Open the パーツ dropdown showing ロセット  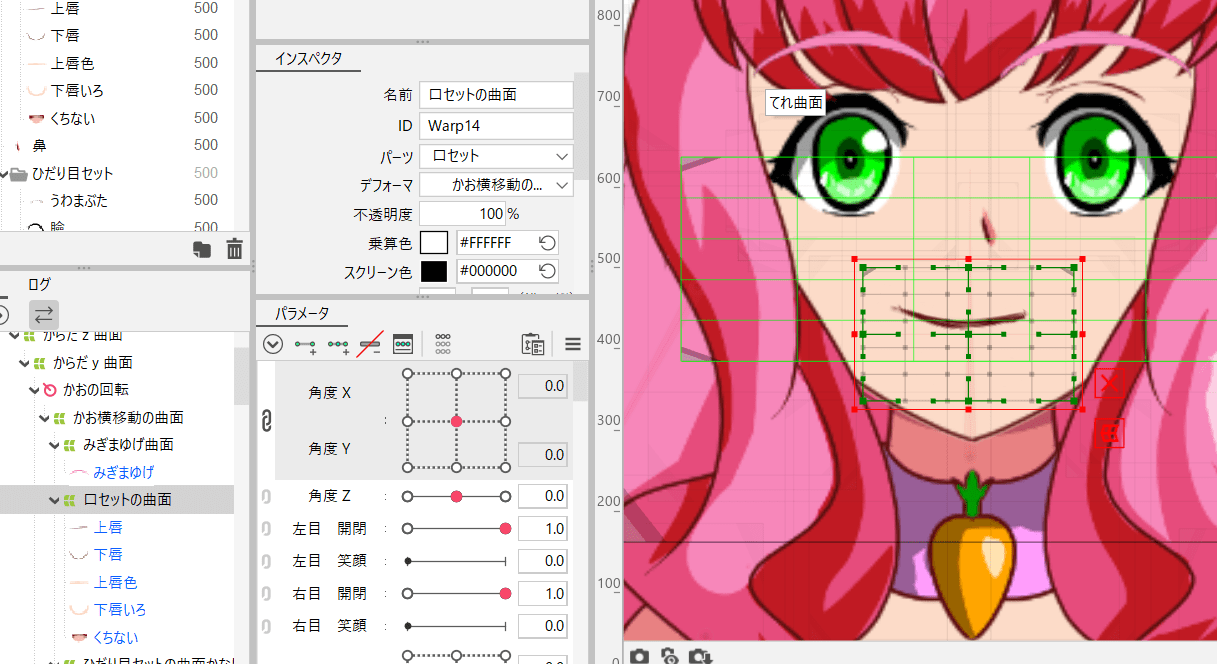pyautogui.click(x=495, y=156)
